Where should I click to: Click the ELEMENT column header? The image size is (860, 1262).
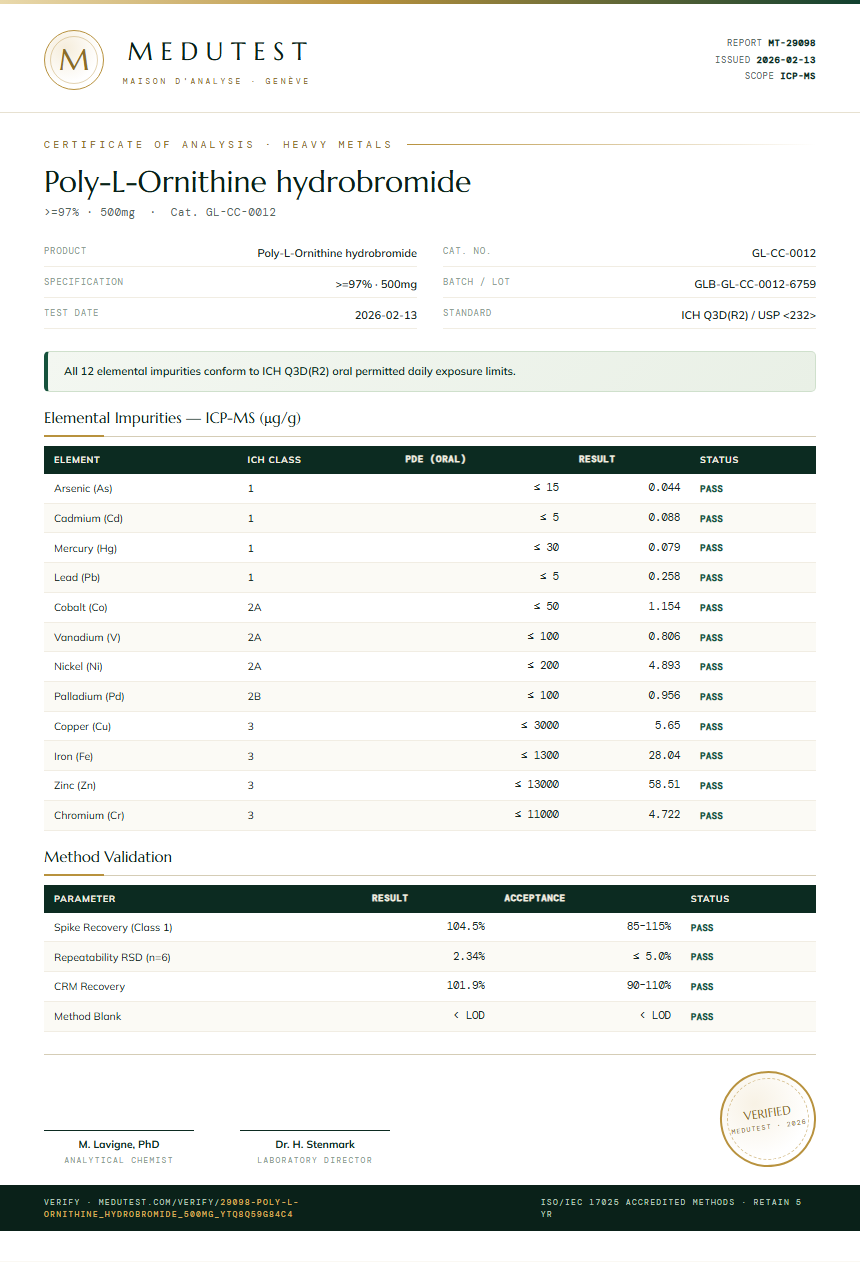[77, 460]
